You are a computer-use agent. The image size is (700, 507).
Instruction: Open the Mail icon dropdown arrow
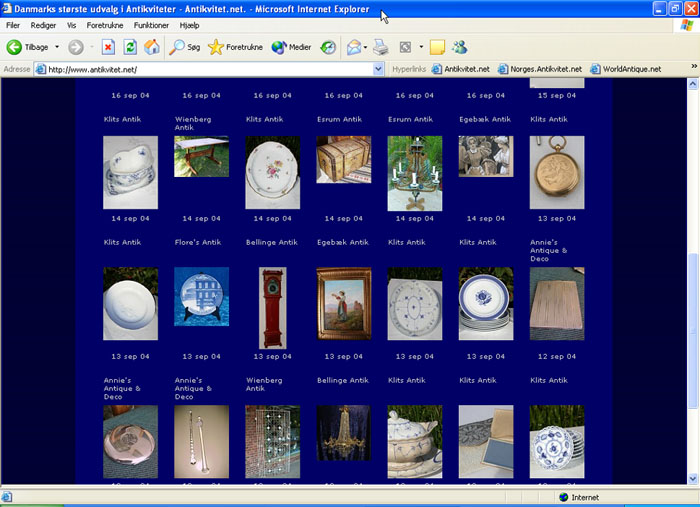366,47
